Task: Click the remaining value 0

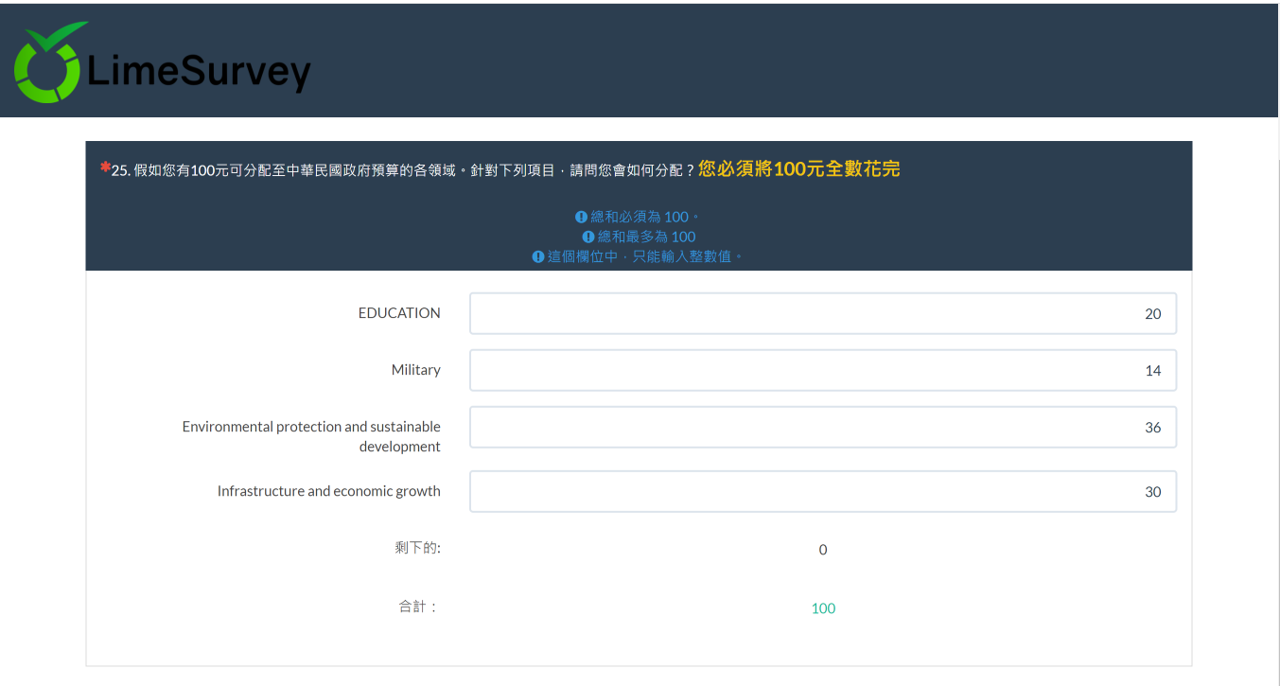Action: [x=823, y=550]
